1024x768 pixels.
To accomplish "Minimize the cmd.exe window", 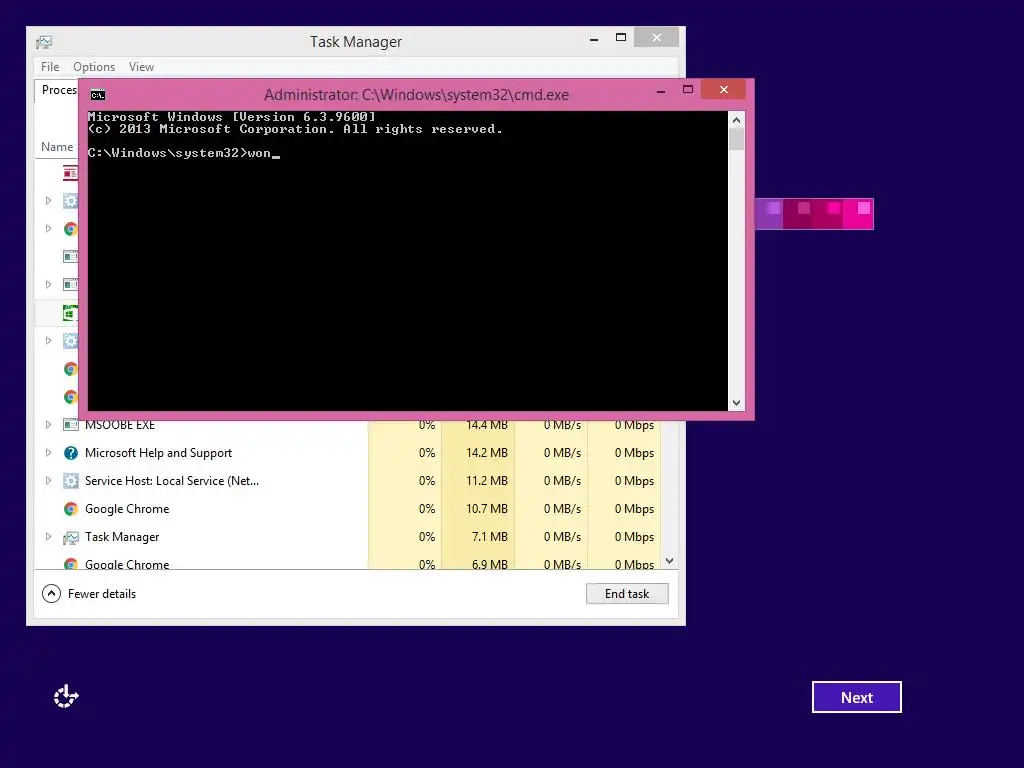I will [x=661, y=91].
